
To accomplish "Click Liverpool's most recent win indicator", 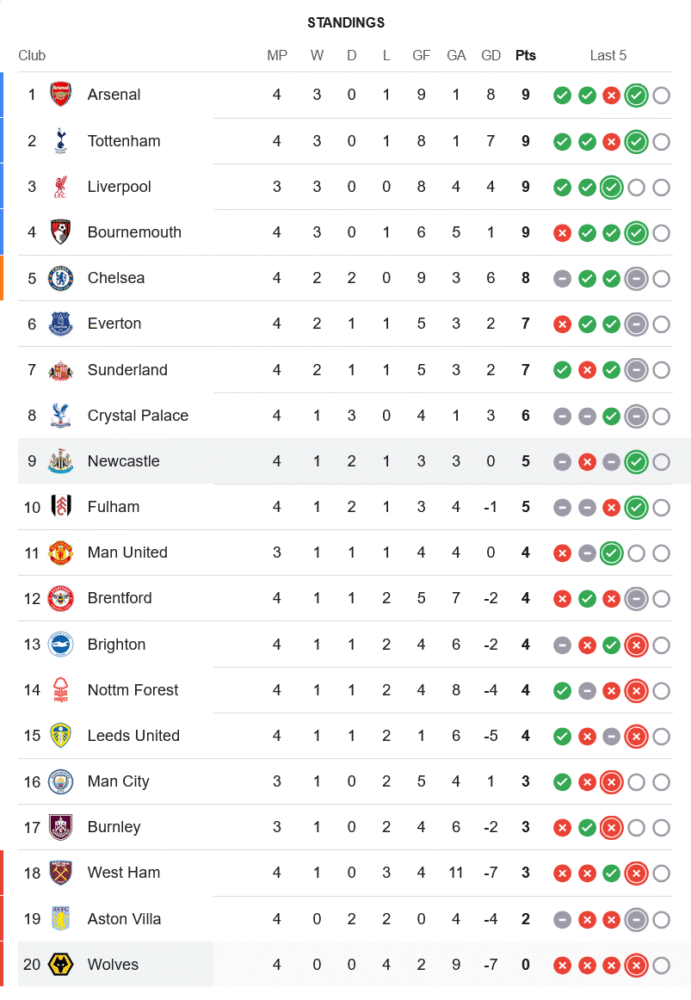I will [x=611, y=187].
